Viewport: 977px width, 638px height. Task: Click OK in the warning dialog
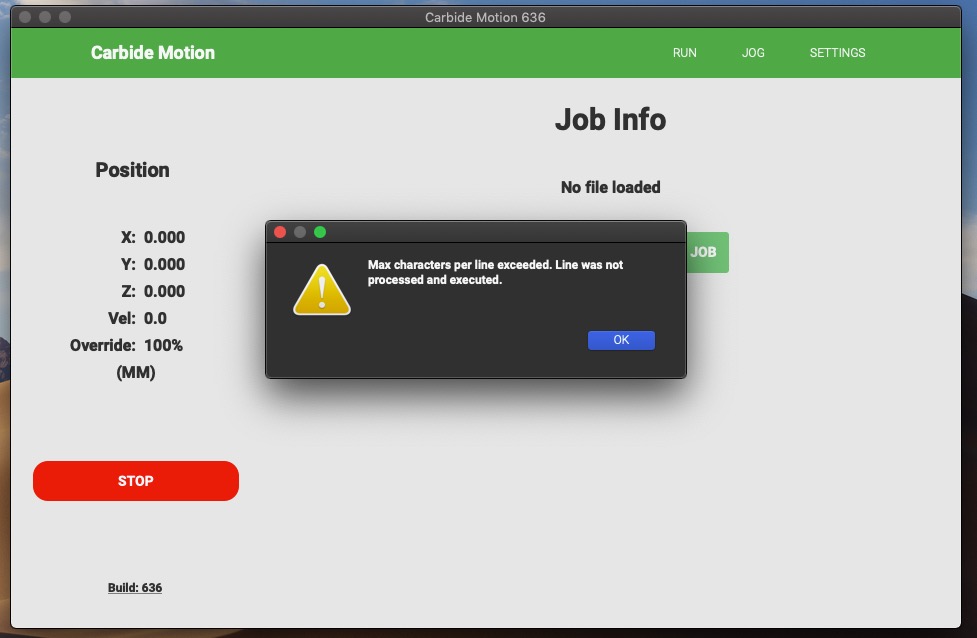(621, 340)
